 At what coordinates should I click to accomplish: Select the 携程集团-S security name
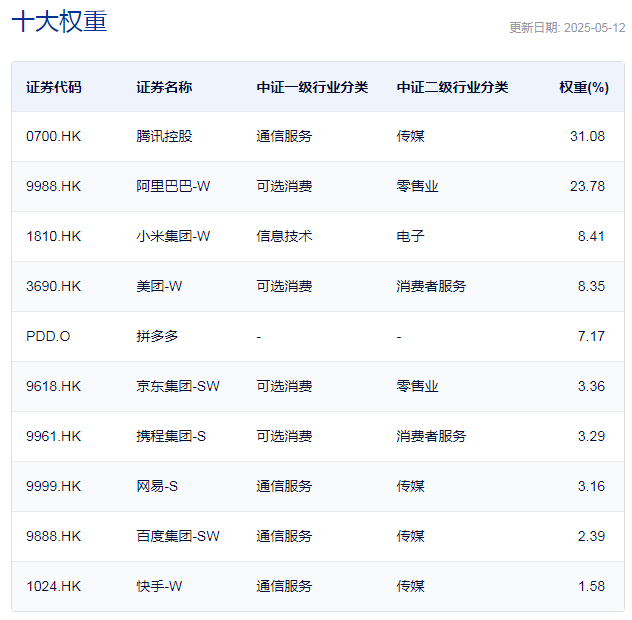click(x=171, y=436)
